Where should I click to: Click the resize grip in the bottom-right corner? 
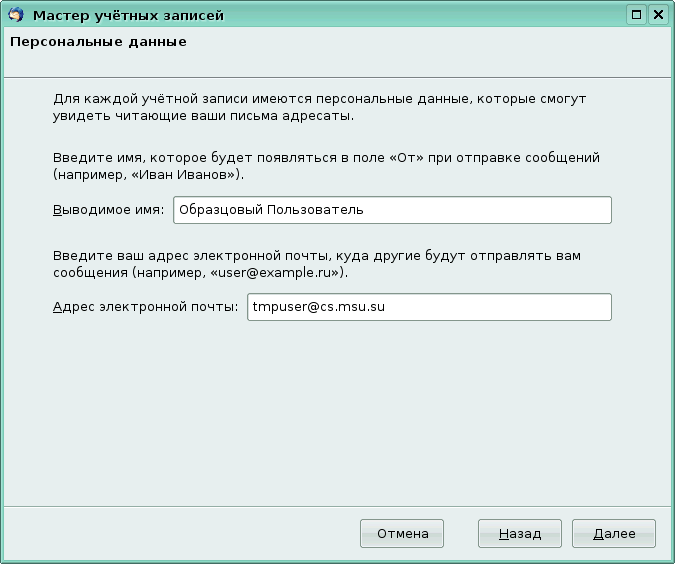(667, 556)
